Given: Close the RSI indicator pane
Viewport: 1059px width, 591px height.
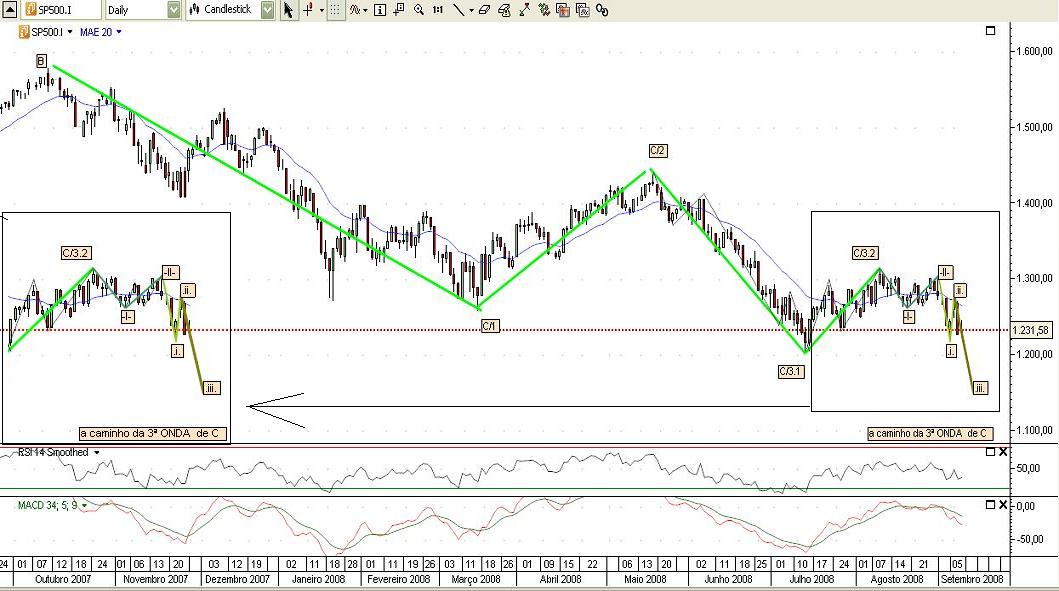Looking at the screenshot, I should pos(1003,452).
